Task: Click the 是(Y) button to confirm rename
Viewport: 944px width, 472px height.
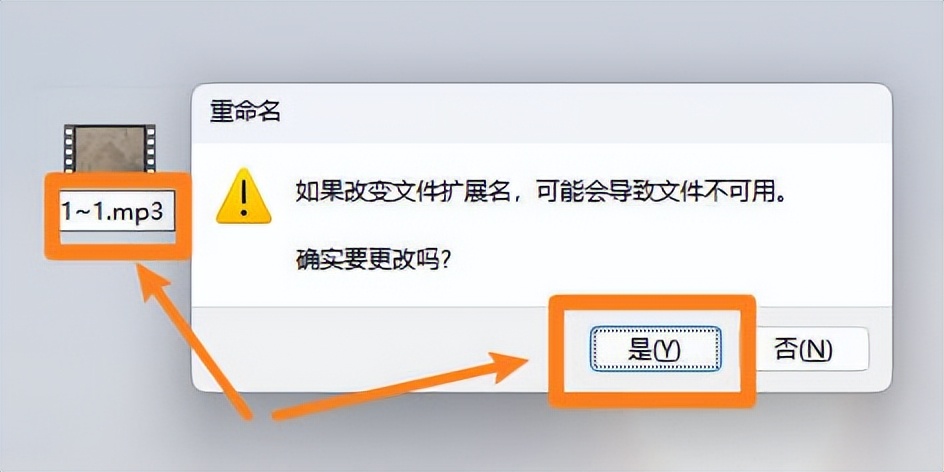Action: coord(656,349)
